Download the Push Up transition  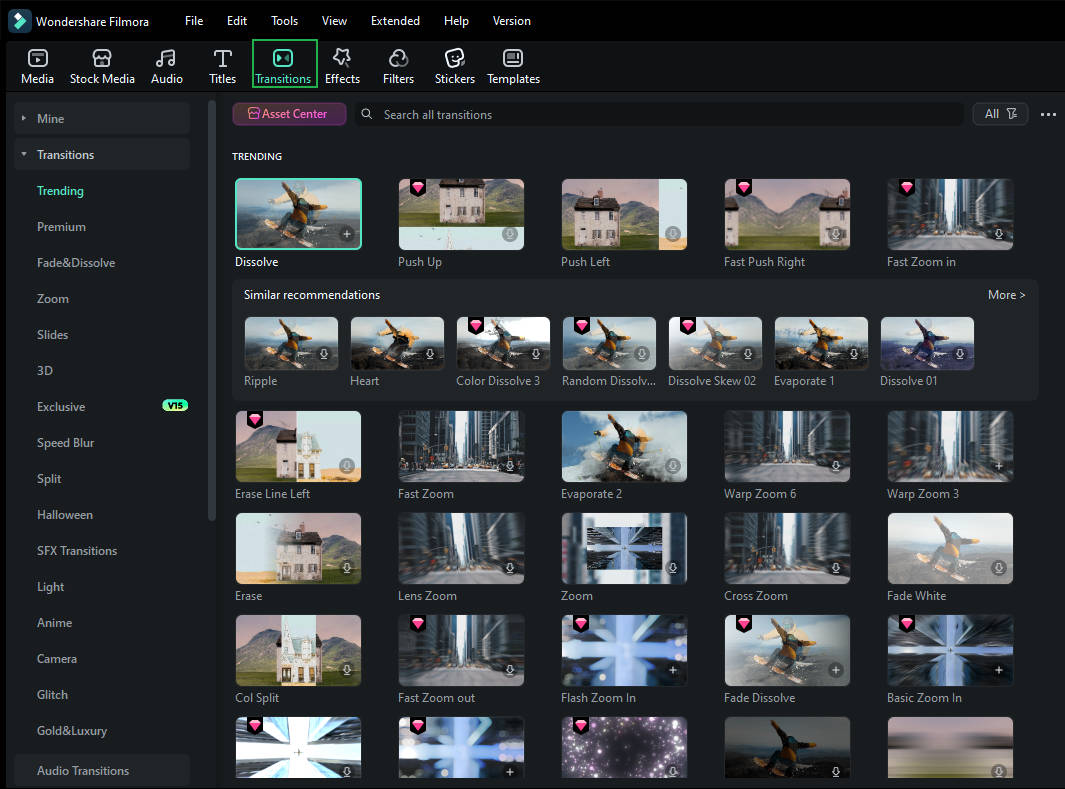(x=509, y=234)
